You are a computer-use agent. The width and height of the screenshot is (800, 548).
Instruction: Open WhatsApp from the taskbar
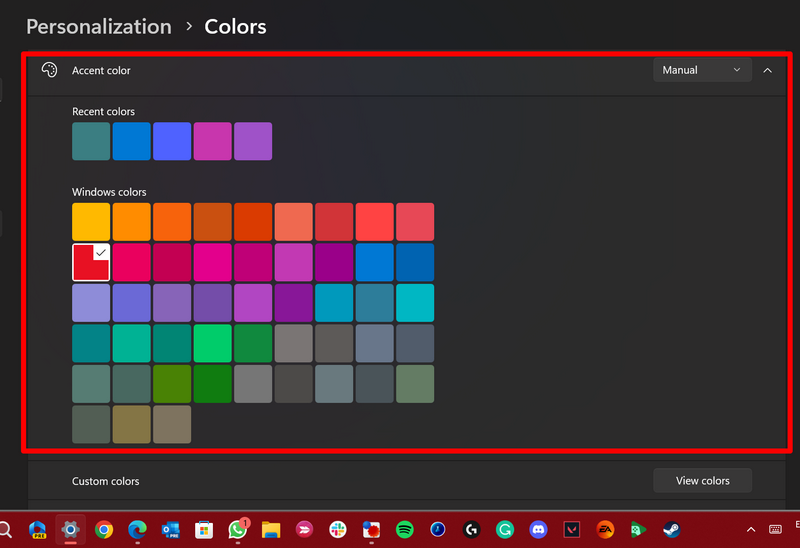(x=237, y=529)
